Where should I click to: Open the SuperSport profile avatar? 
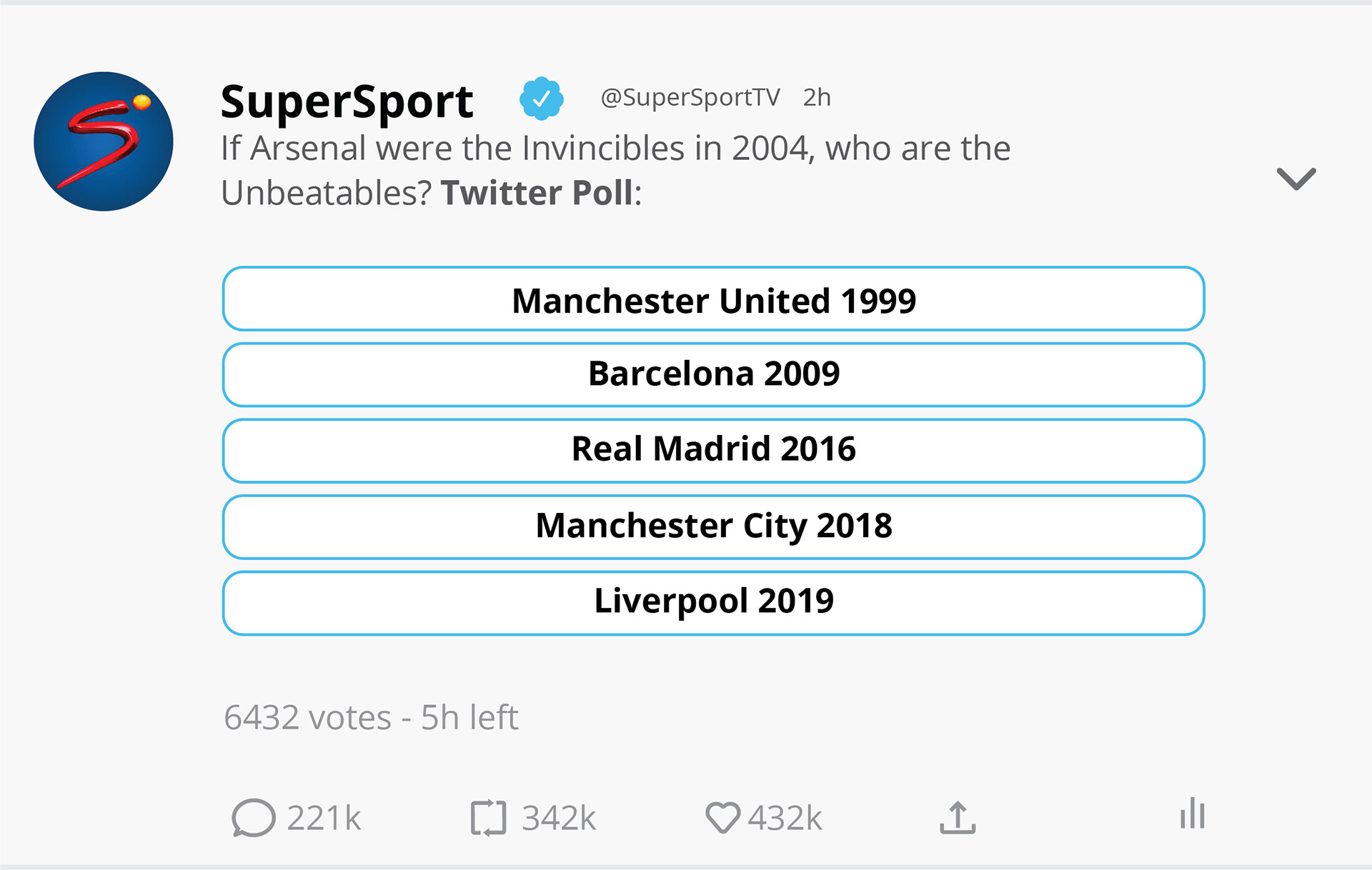click(104, 141)
